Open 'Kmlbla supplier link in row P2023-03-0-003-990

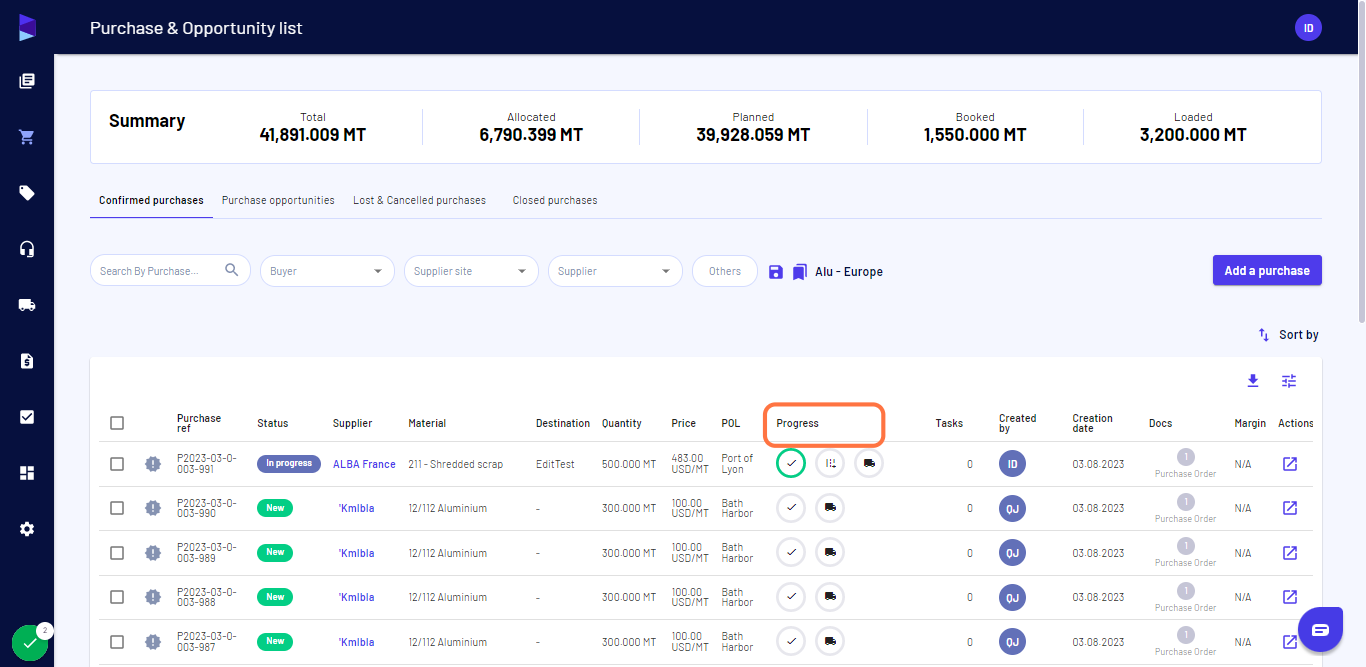click(x=356, y=508)
